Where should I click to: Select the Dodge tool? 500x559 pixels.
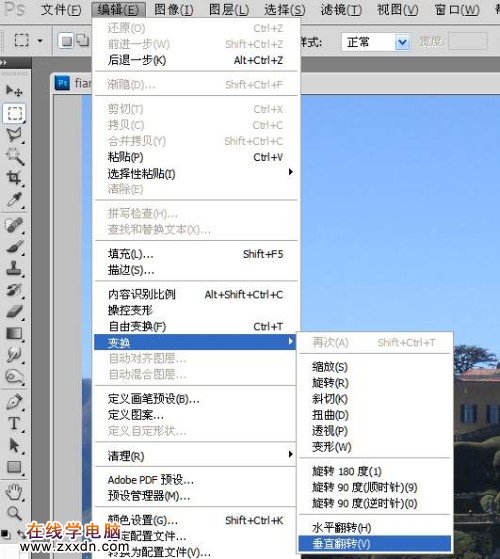14,376
